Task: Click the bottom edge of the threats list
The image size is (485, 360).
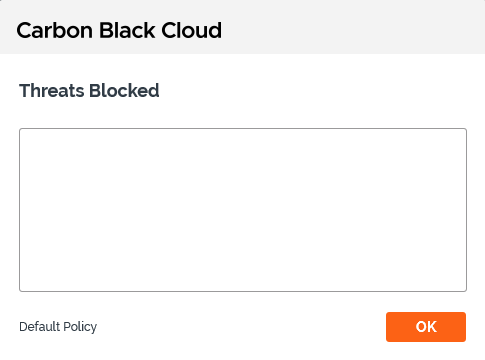Action: [x=243, y=291]
